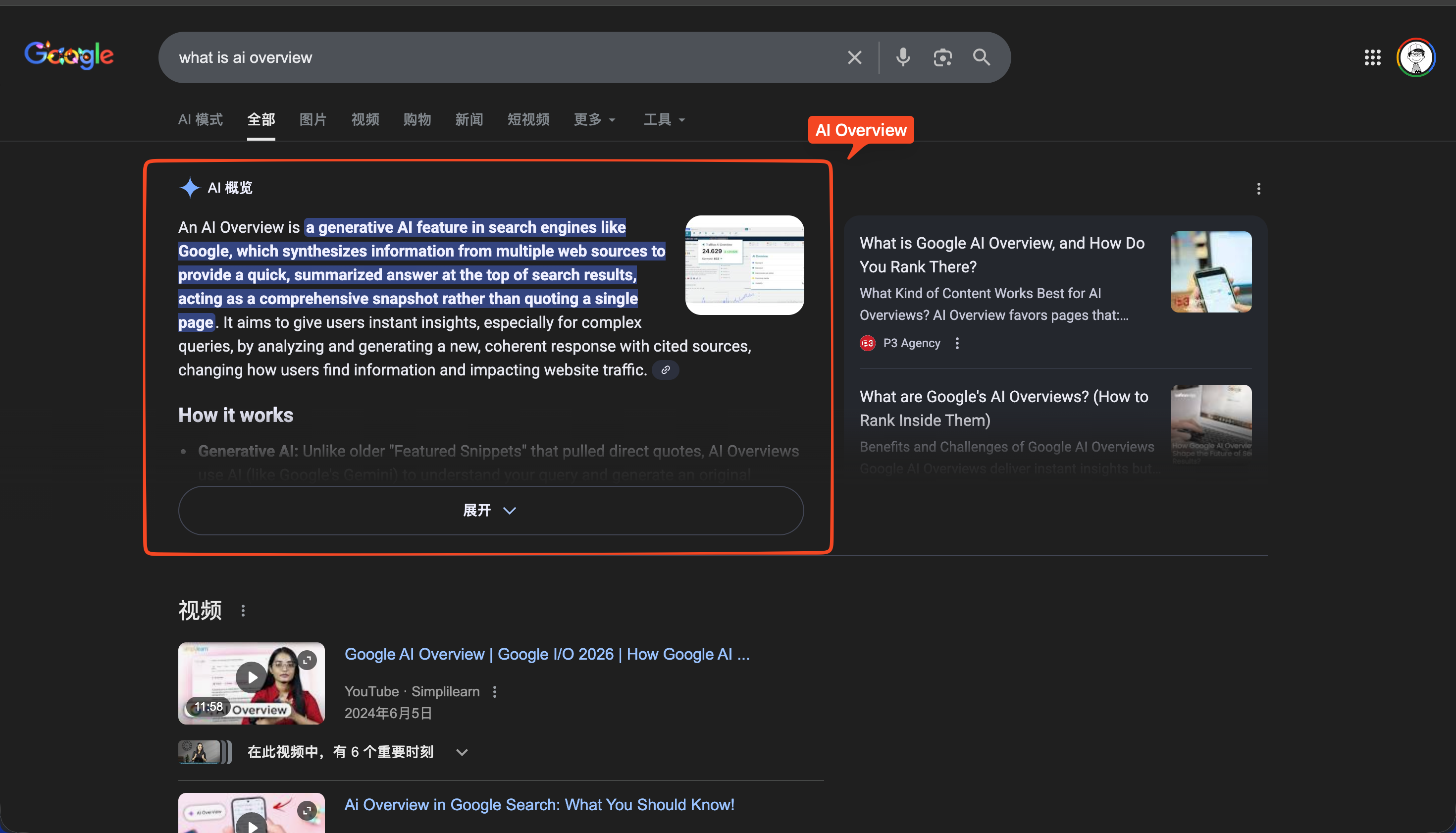
Task: Click the magnifying glass search icon
Action: point(981,57)
